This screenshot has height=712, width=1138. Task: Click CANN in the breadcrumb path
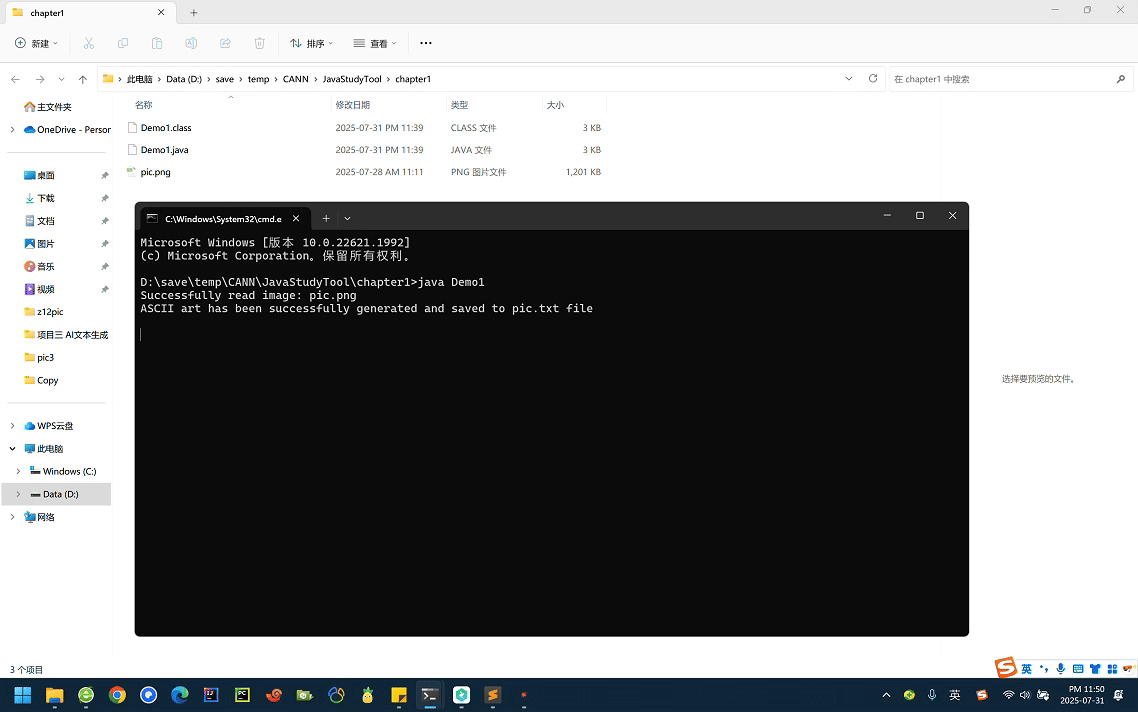[295, 79]
